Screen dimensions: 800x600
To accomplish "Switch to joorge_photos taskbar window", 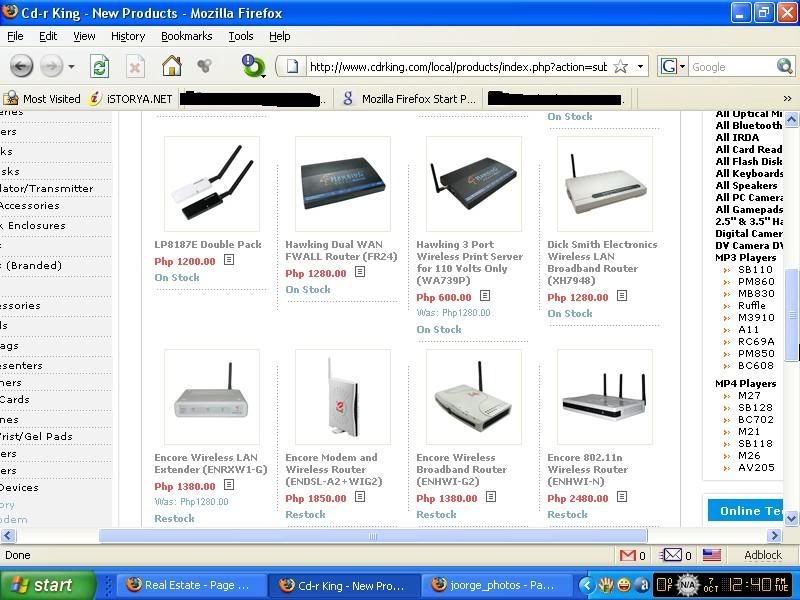I will click(x=497, y=585).
